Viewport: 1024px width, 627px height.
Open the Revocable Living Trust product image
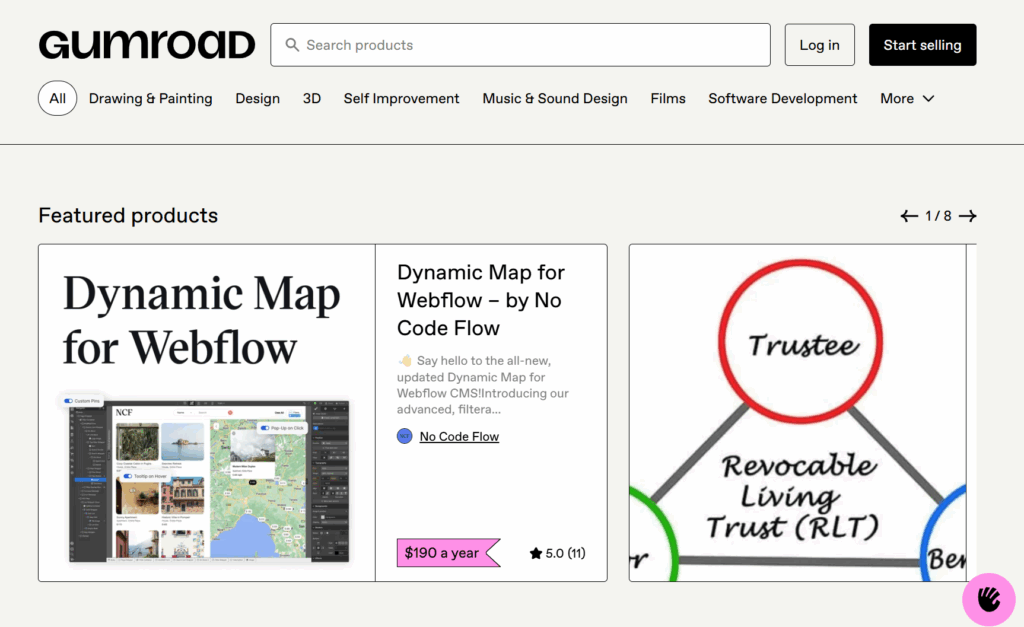coord(797,413)
